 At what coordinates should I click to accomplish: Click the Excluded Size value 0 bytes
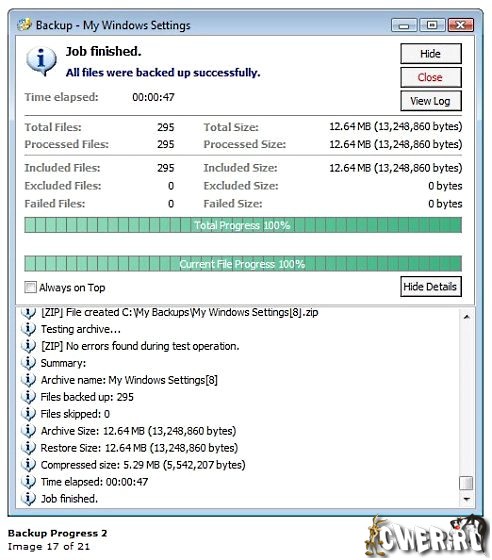(x=445, y=186)
